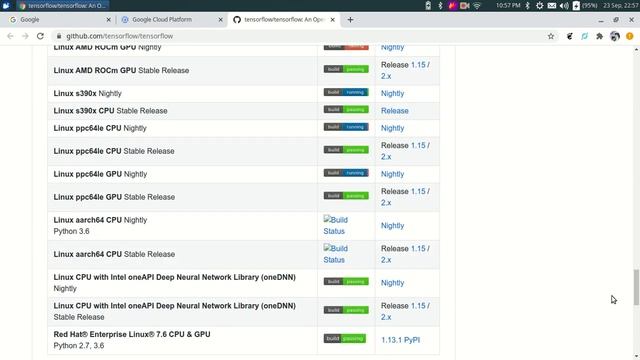This screenshot has height=360, width=640.
Task: Click the scrollbar up arrow
Action: coord(636,49)
